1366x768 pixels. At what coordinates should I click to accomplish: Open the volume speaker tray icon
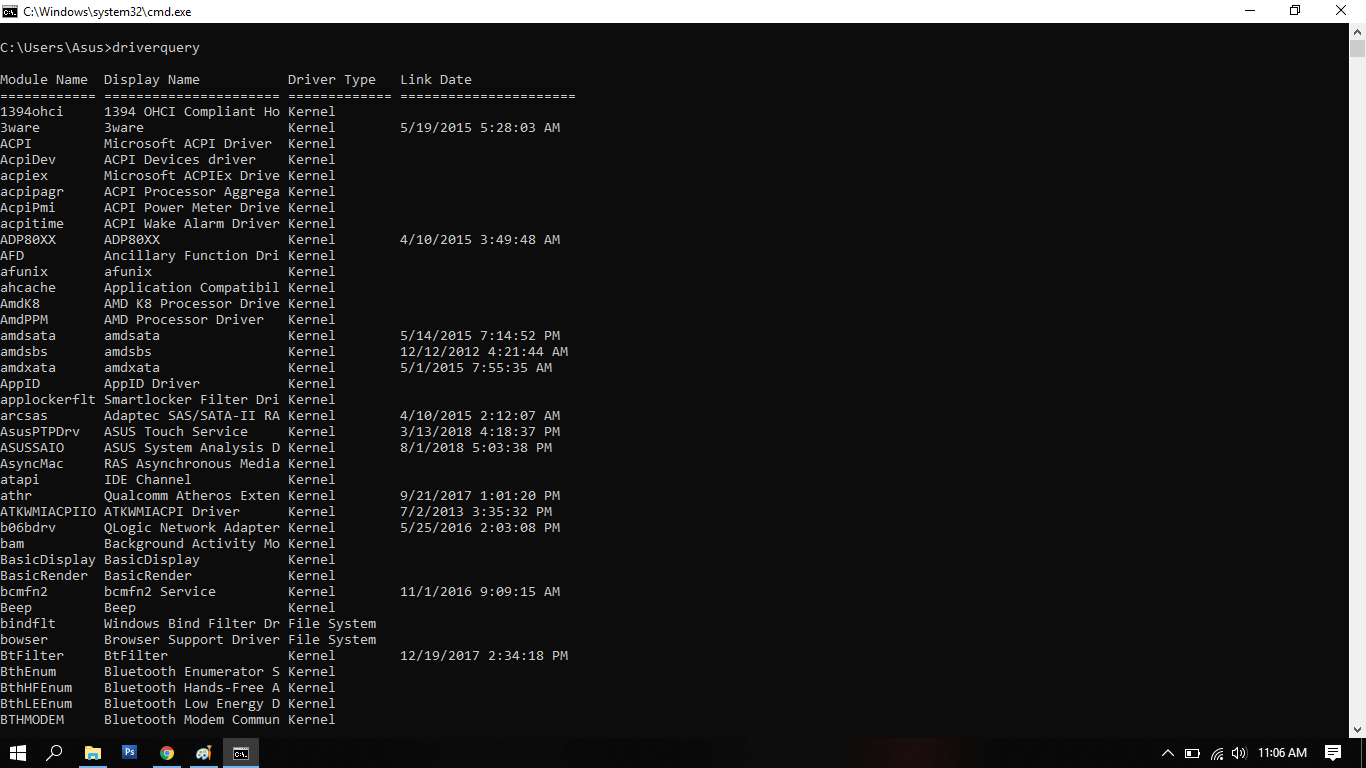coord(1240,753)
